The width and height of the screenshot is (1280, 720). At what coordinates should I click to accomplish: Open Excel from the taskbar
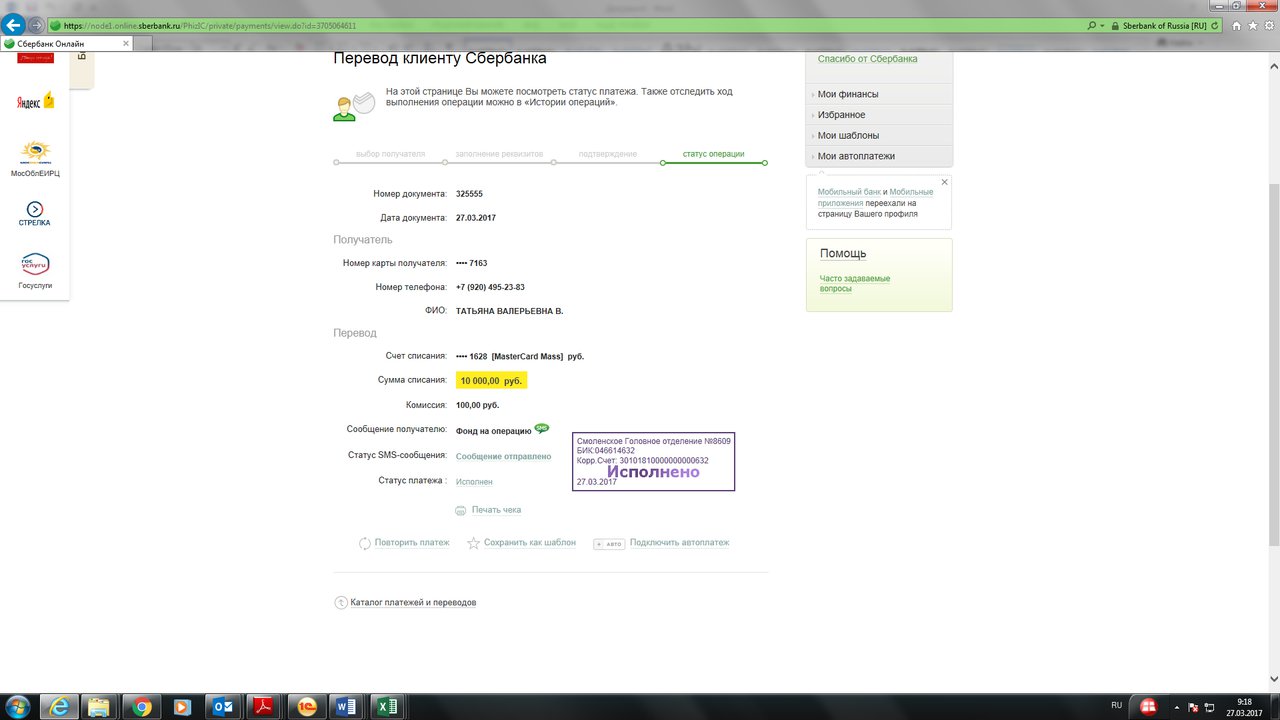pos(387,707)
